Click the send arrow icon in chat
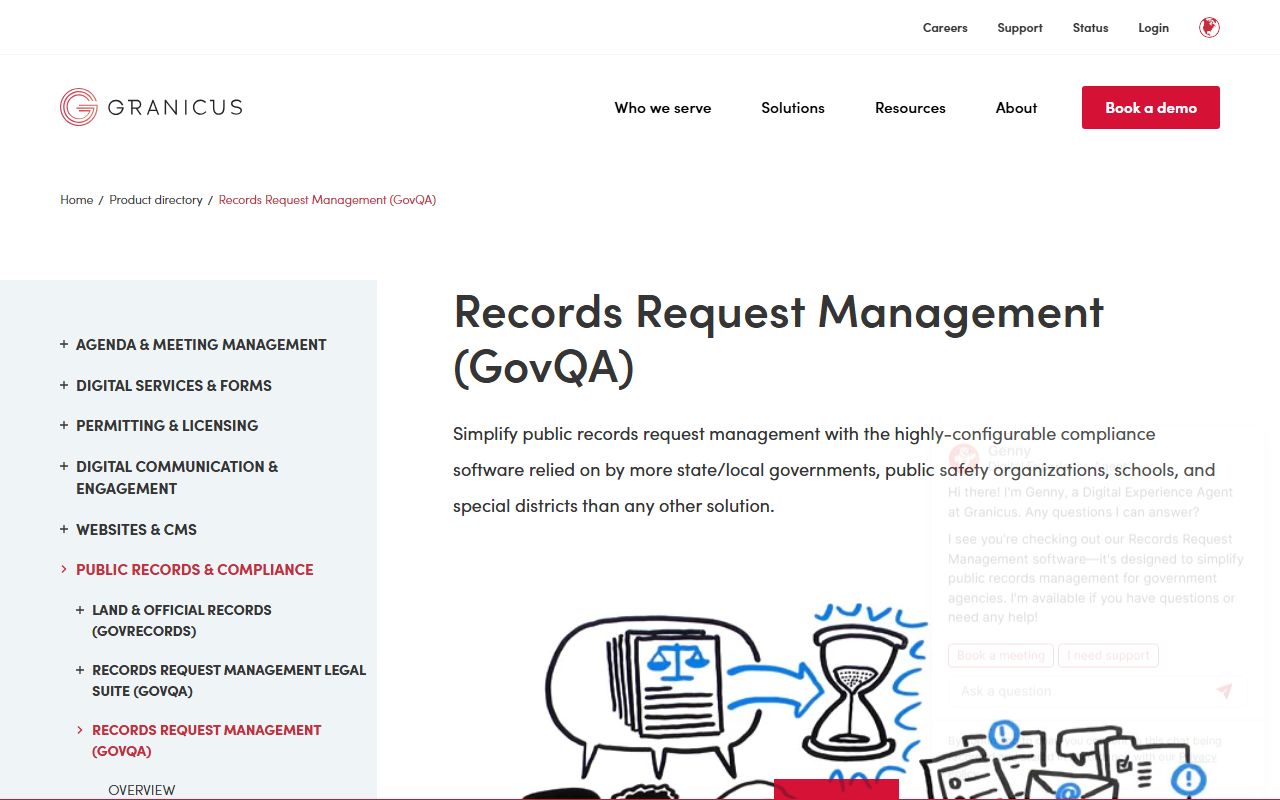 (1224, 691)
